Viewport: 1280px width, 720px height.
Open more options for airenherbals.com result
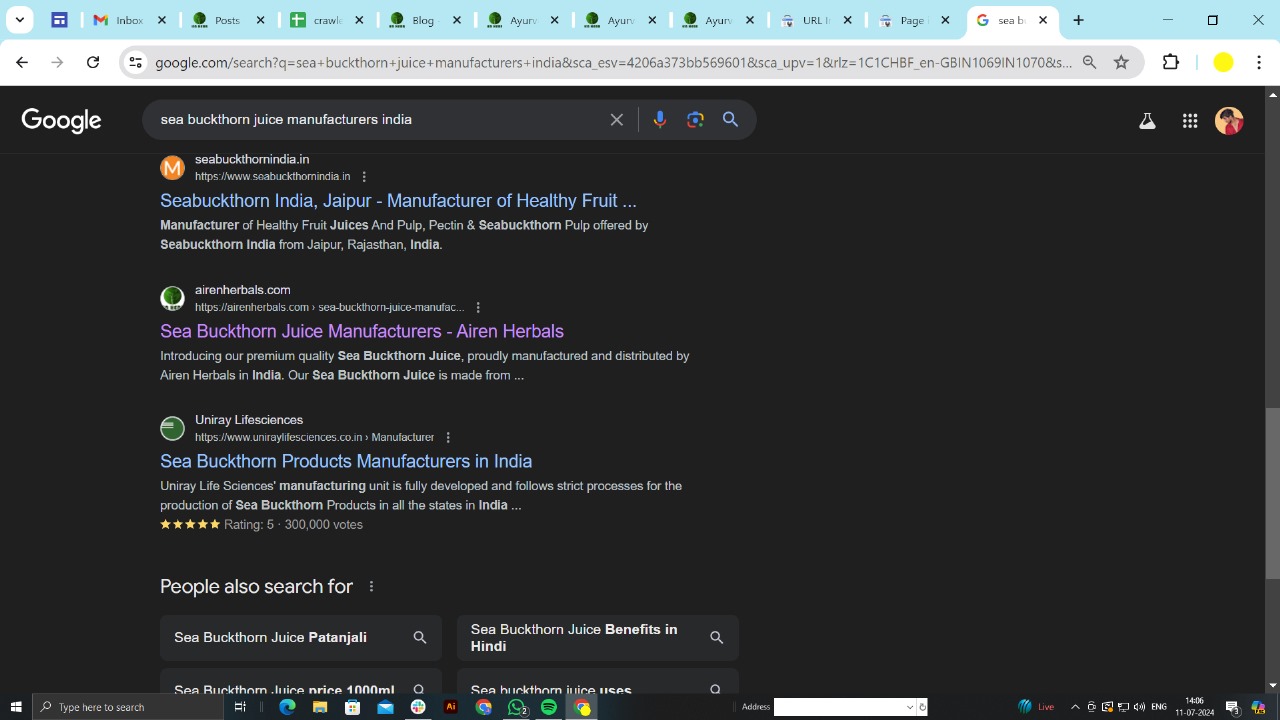tap(478, 308)
